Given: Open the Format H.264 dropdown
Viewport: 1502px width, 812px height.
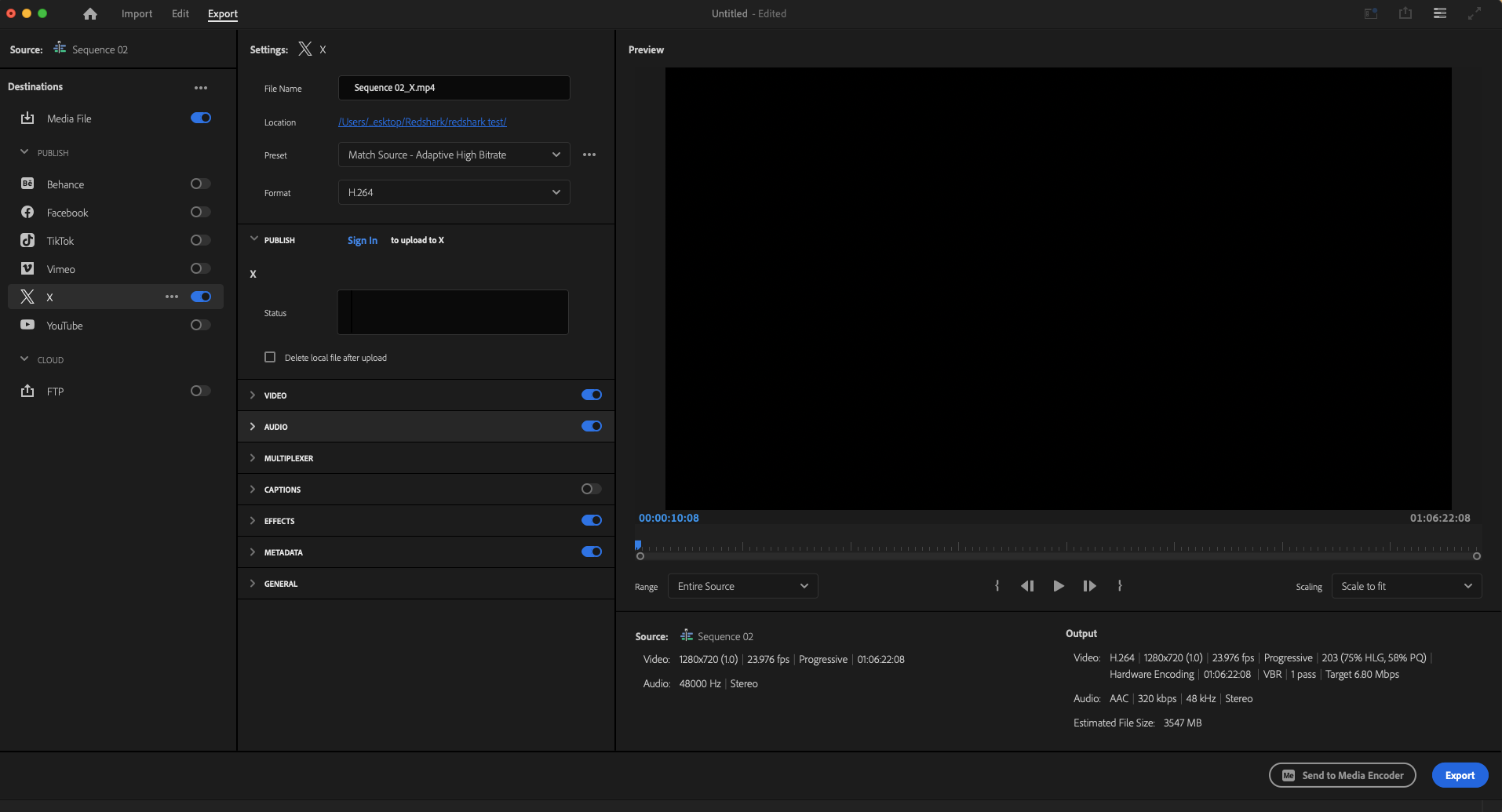Looking at the screenshot, I should point(454,192).
